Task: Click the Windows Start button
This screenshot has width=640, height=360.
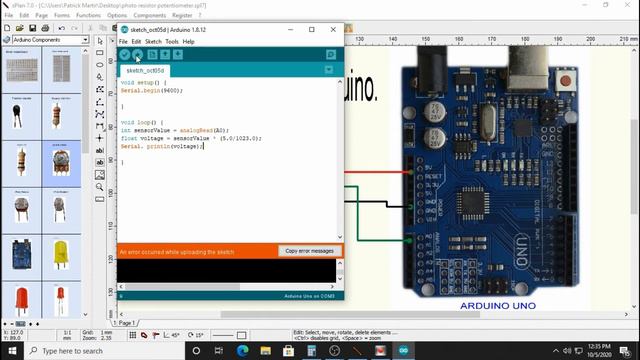Action: [x=12, y=351]
